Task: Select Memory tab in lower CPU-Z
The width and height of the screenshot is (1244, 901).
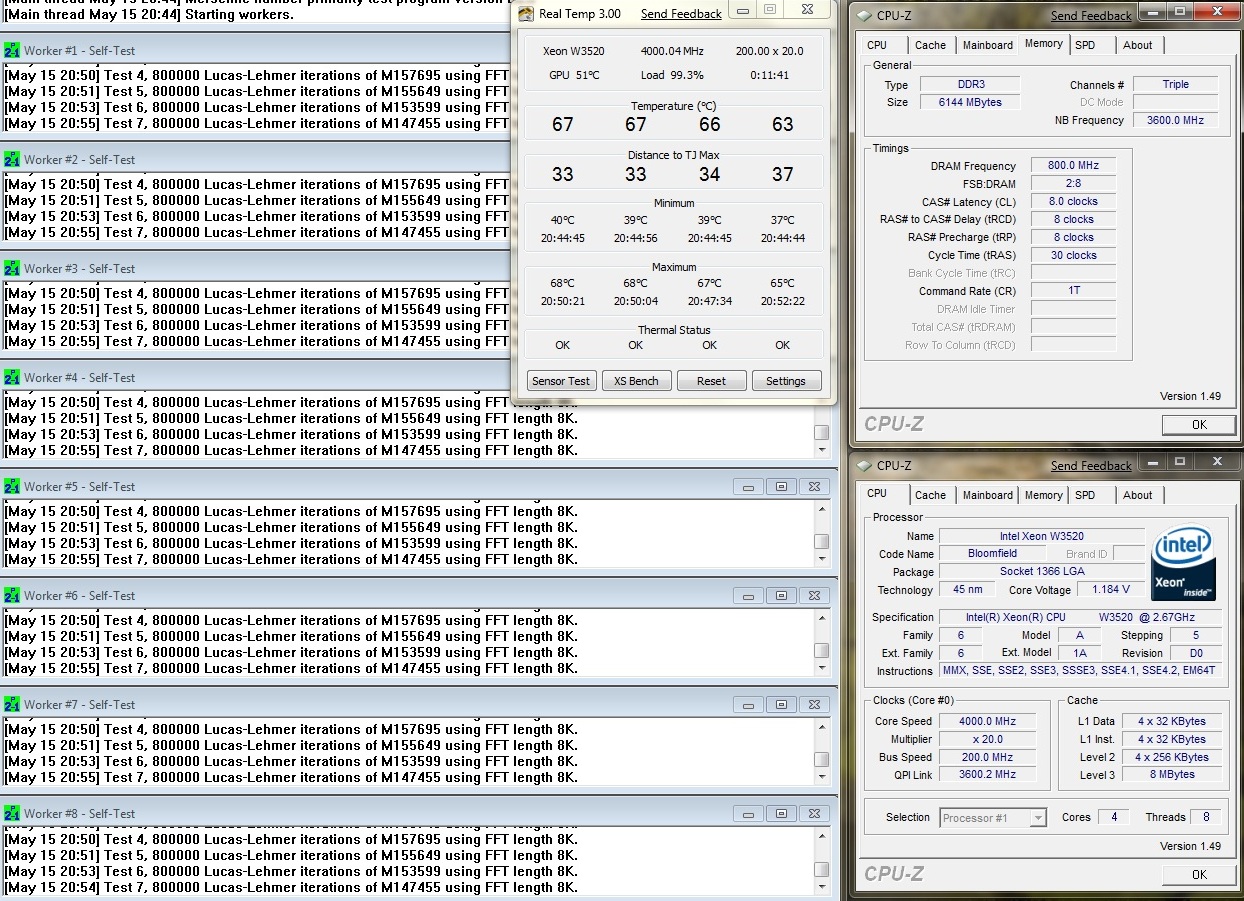Action: click(x=1043, y=495)
